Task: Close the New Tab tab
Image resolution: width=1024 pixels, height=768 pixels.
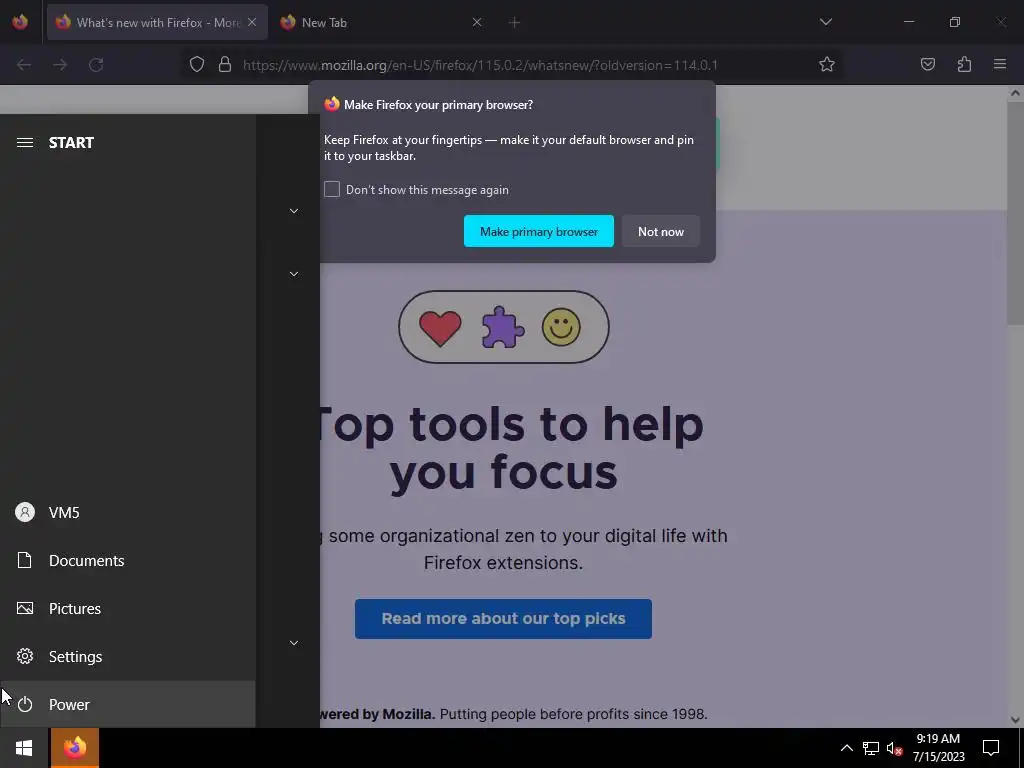Action: pos(477,22)
